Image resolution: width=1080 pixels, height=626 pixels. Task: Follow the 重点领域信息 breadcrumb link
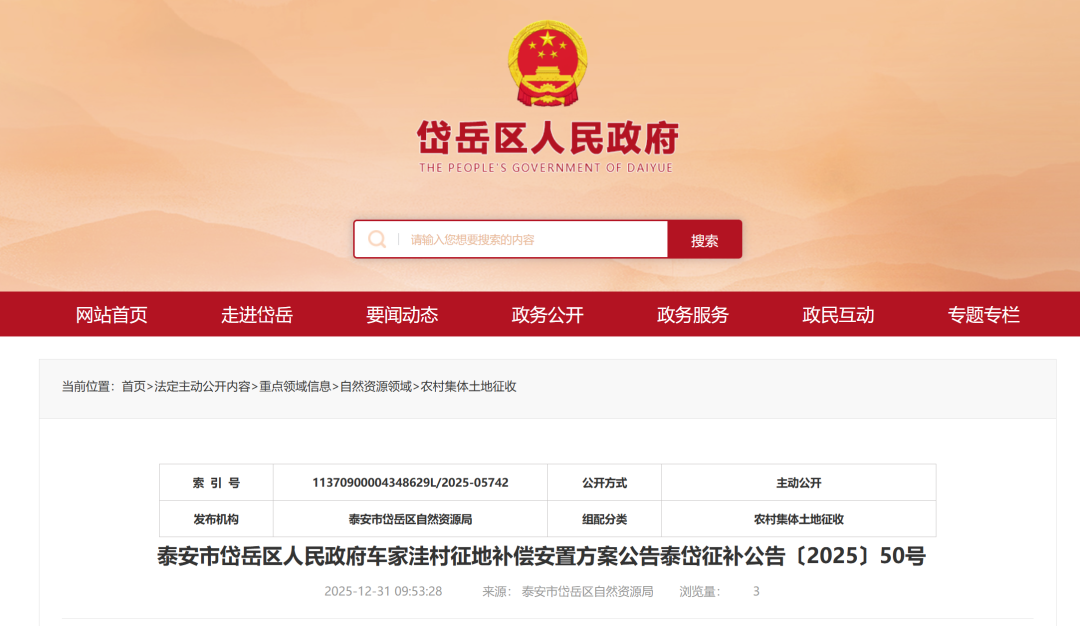[x=295, y=386]
